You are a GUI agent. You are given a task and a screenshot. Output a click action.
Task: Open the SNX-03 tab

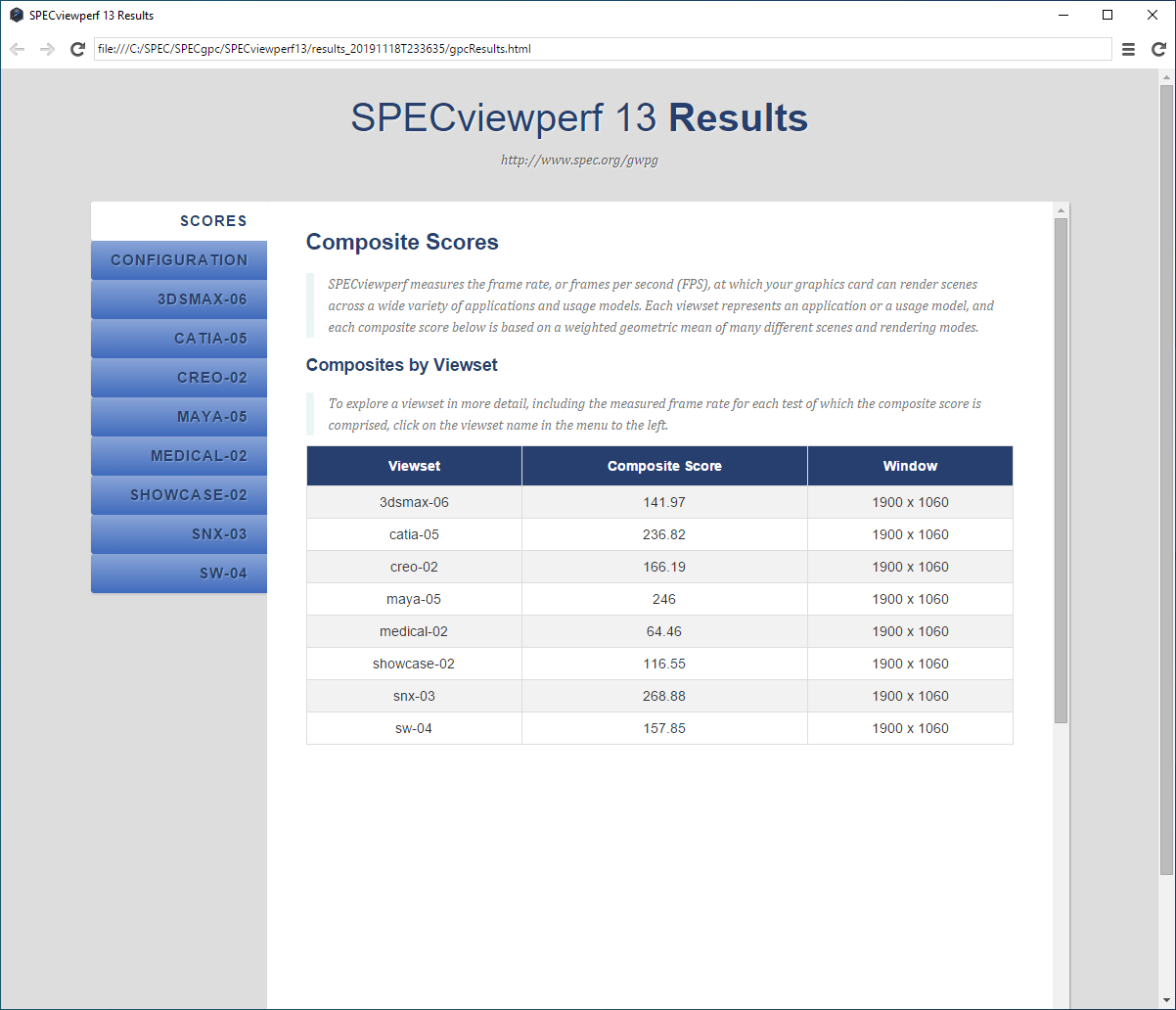(179, 534)
